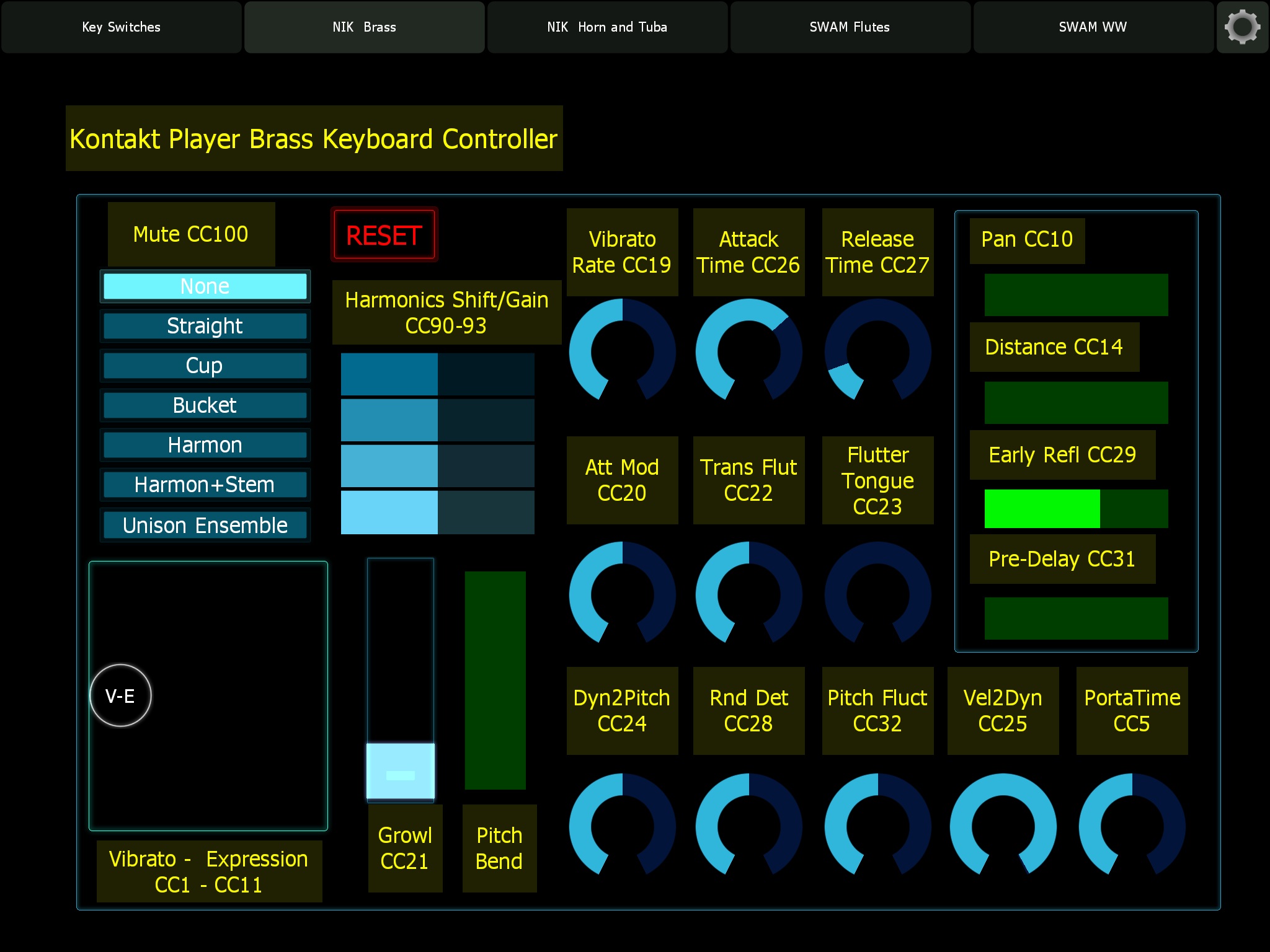
Task: Switch to Key Switches tab
Action: coord(122,27)
